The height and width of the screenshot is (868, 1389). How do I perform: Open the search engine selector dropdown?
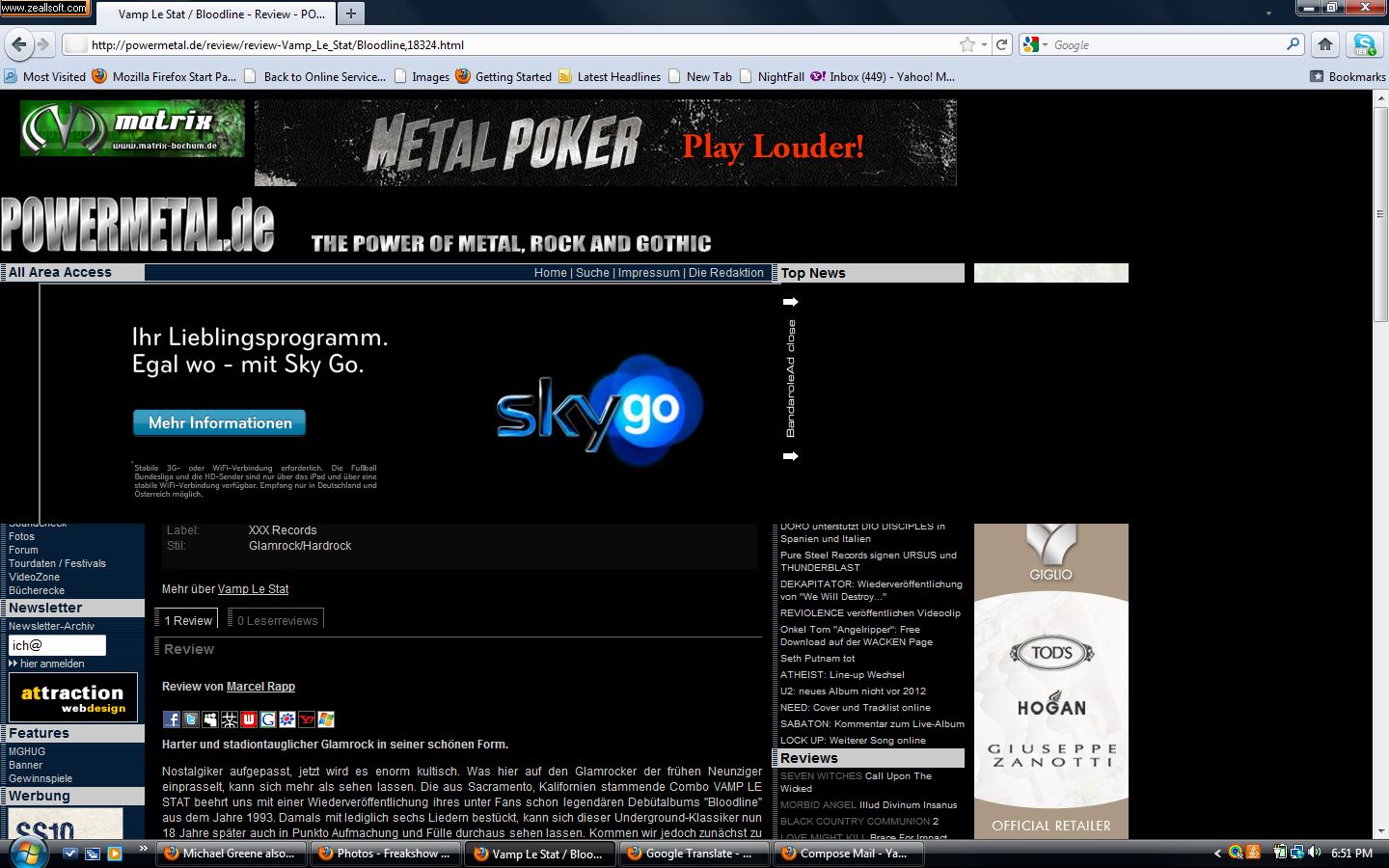point(1036,44)
